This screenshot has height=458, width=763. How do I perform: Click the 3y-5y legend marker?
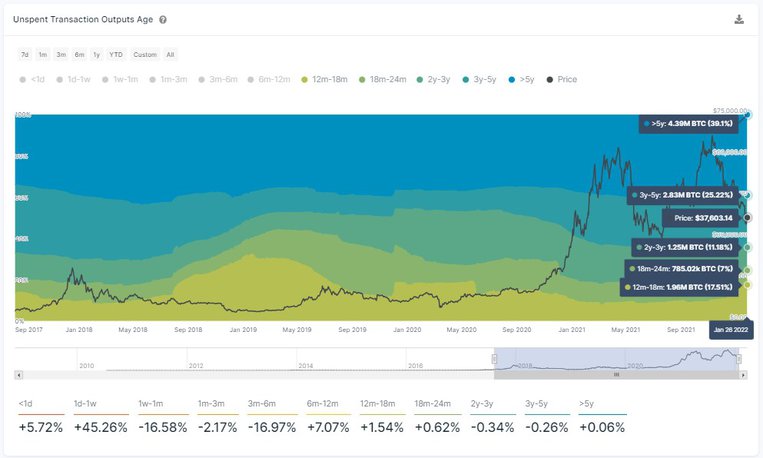(x=464, y=79)
